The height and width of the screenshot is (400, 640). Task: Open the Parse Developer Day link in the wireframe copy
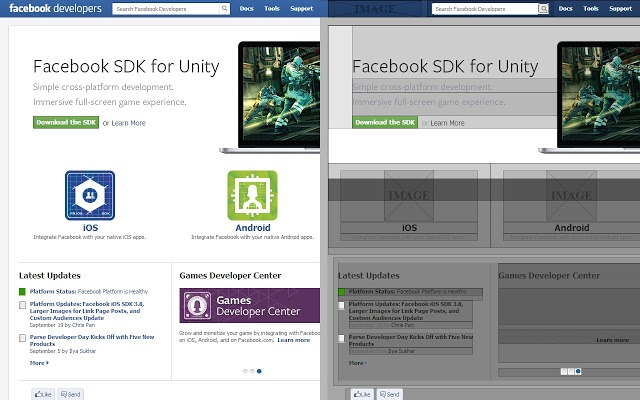pyautogui.click(x=411, y=340)
